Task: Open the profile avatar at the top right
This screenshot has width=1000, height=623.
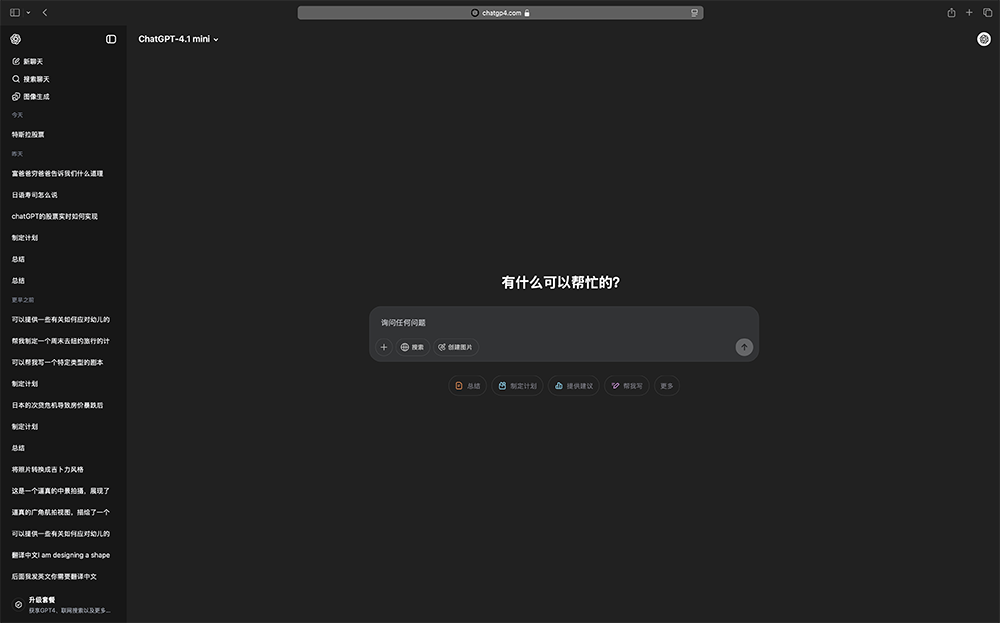Action: click(984, 39)
